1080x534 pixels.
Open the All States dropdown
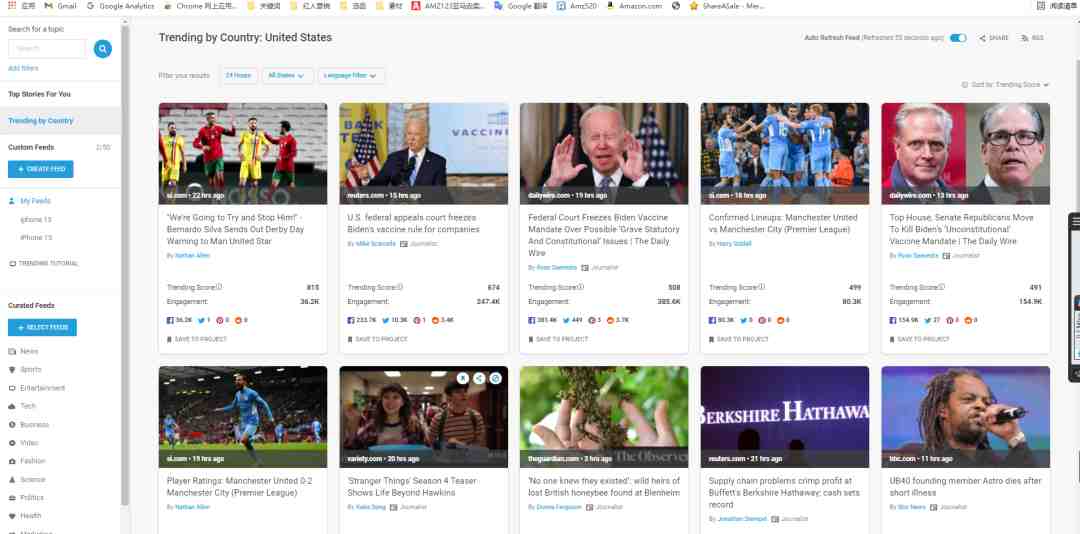287,76
